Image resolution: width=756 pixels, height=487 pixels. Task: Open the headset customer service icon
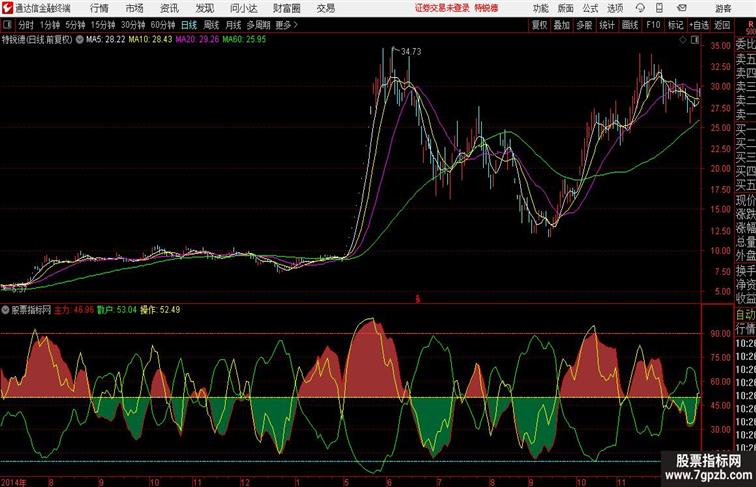click(x=640, y=8)
